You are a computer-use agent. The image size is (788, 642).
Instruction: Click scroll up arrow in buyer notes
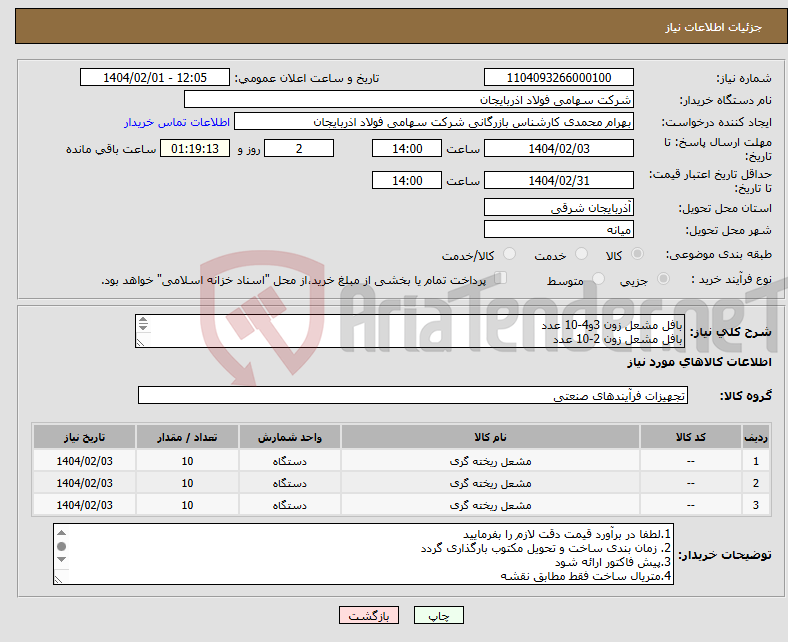point(61,533)
